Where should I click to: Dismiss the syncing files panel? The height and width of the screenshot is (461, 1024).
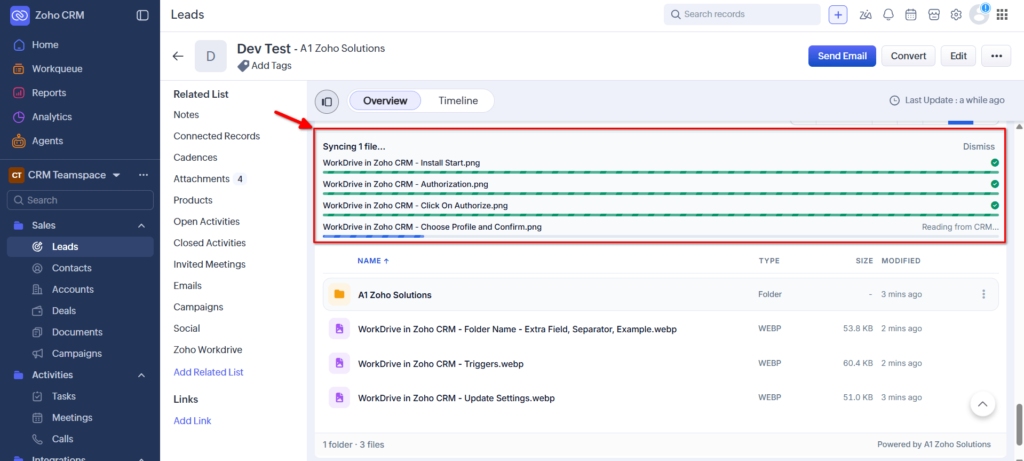[979, 146]
